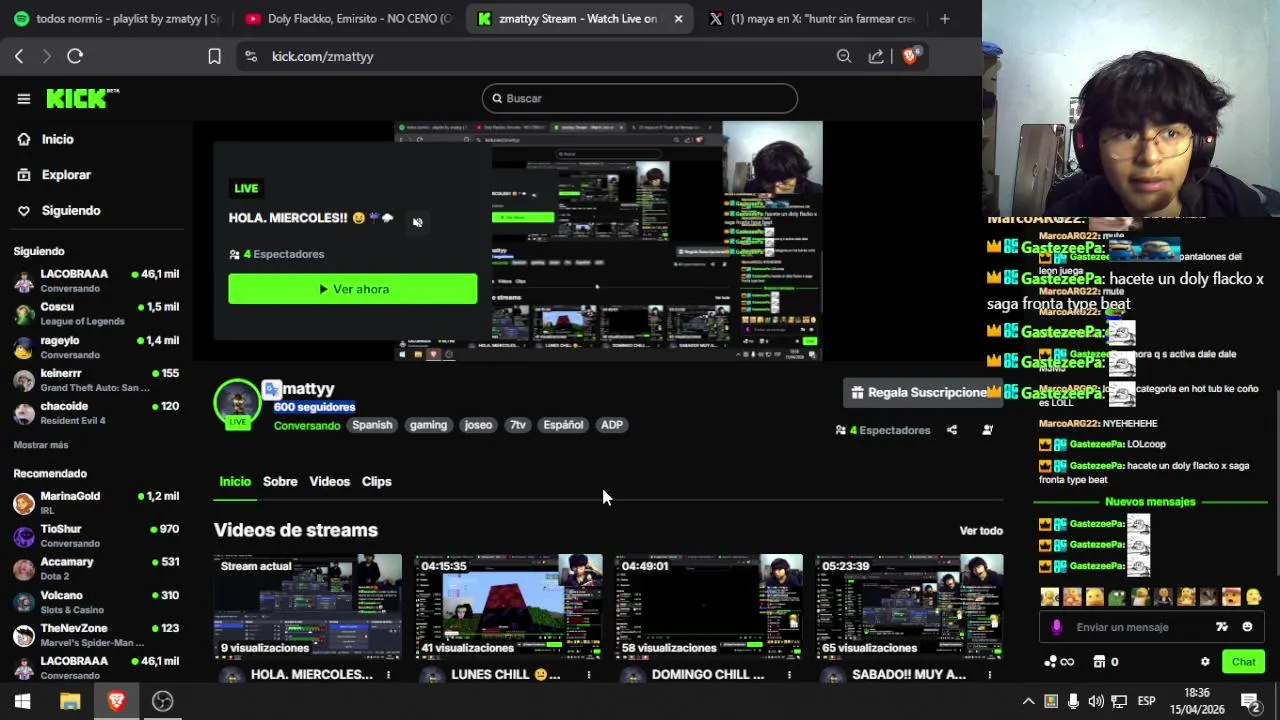1280x720 pixels.
Task: Jump to Nuevos mensajes in chat
Action: [x=1150, y=502]
